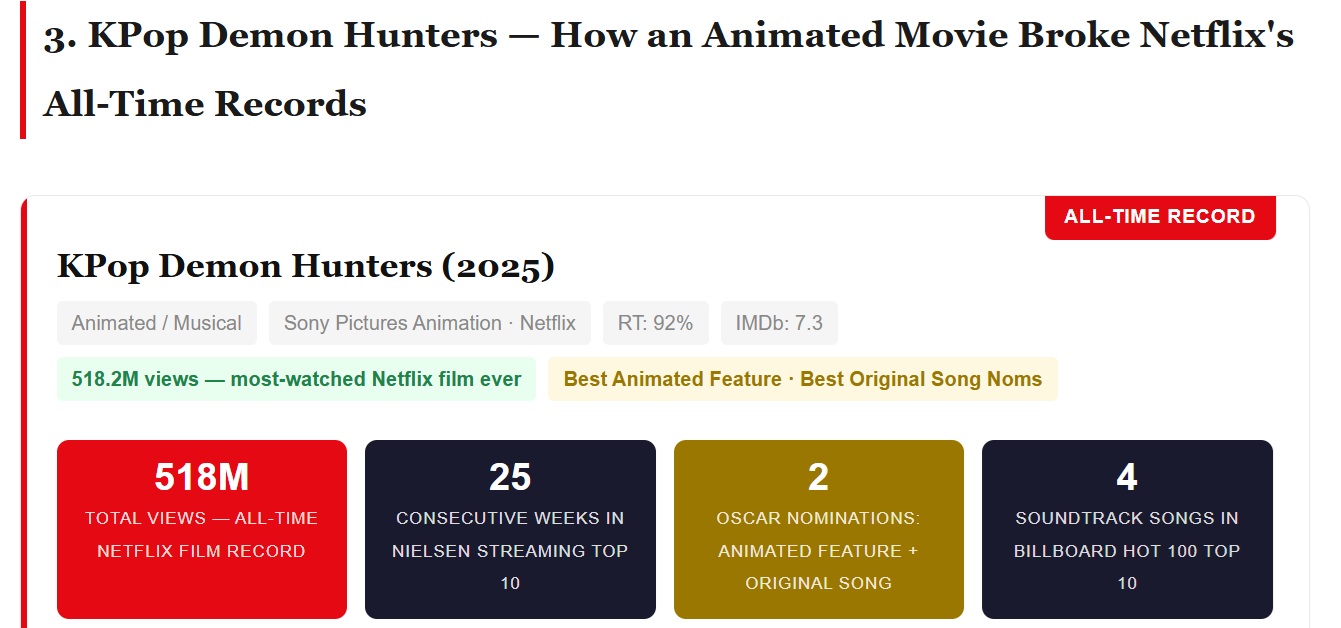Click the empty area right of the IMDb tag

click(x=1050, y=323)
